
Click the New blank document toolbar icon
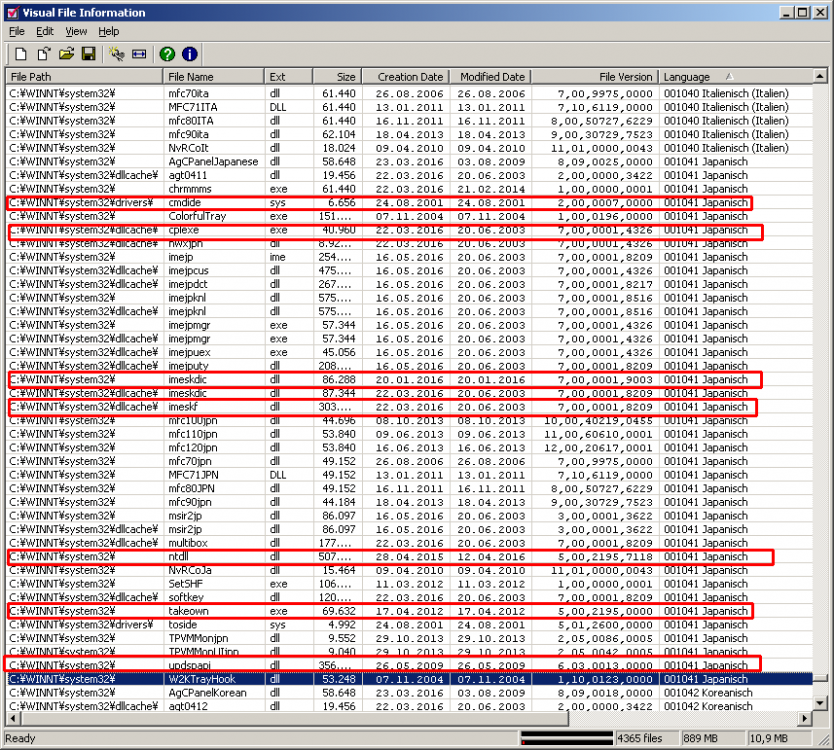[x=20, y=54]
